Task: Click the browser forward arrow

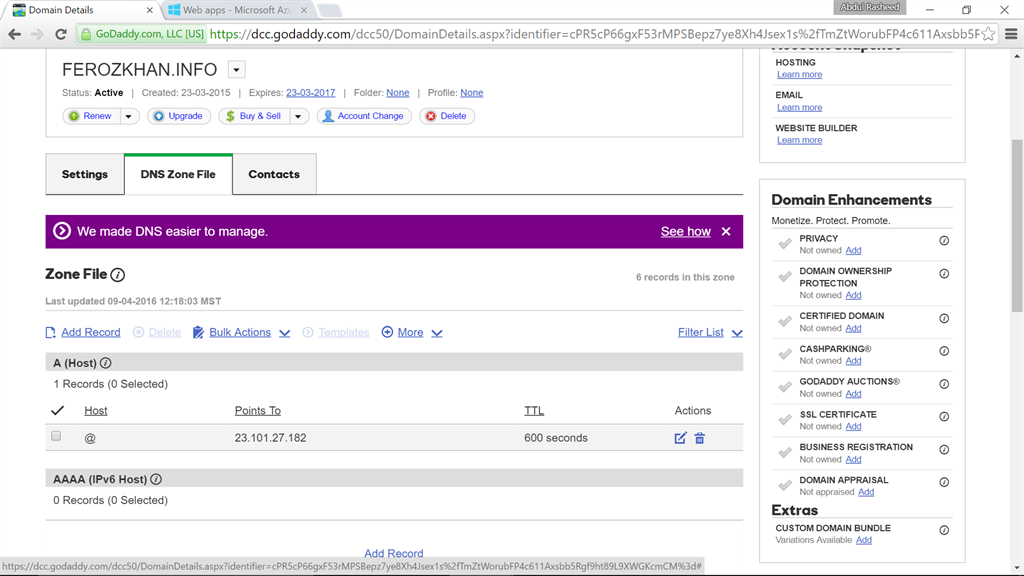Action: [37, 34]
